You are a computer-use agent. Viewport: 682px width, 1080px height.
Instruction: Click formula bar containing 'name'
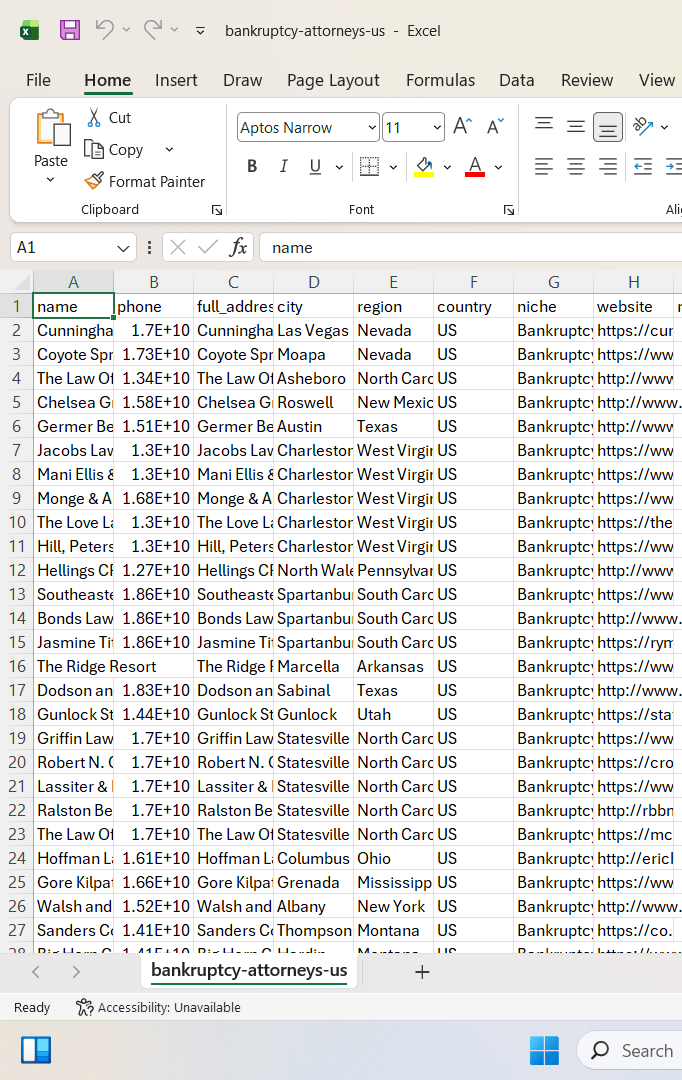[472, 247]
